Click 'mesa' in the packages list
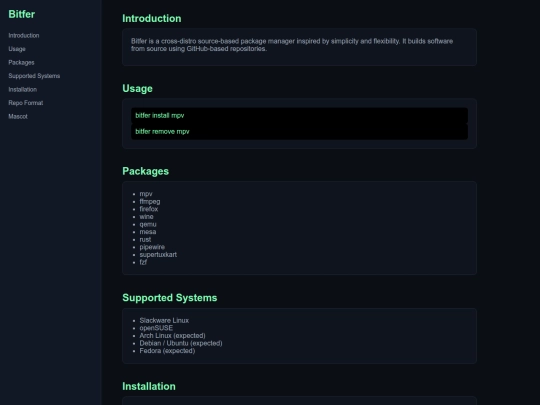This screenshot has width=540, height=405. (148, 232)
